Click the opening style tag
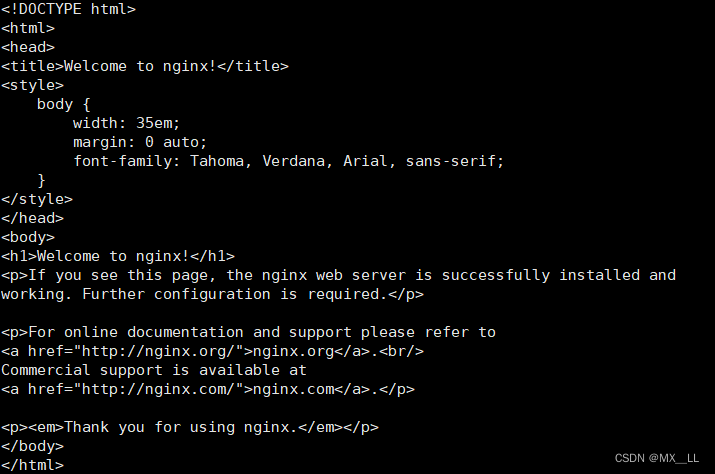The height and width of the screenshot is (474, 715). 32,85
